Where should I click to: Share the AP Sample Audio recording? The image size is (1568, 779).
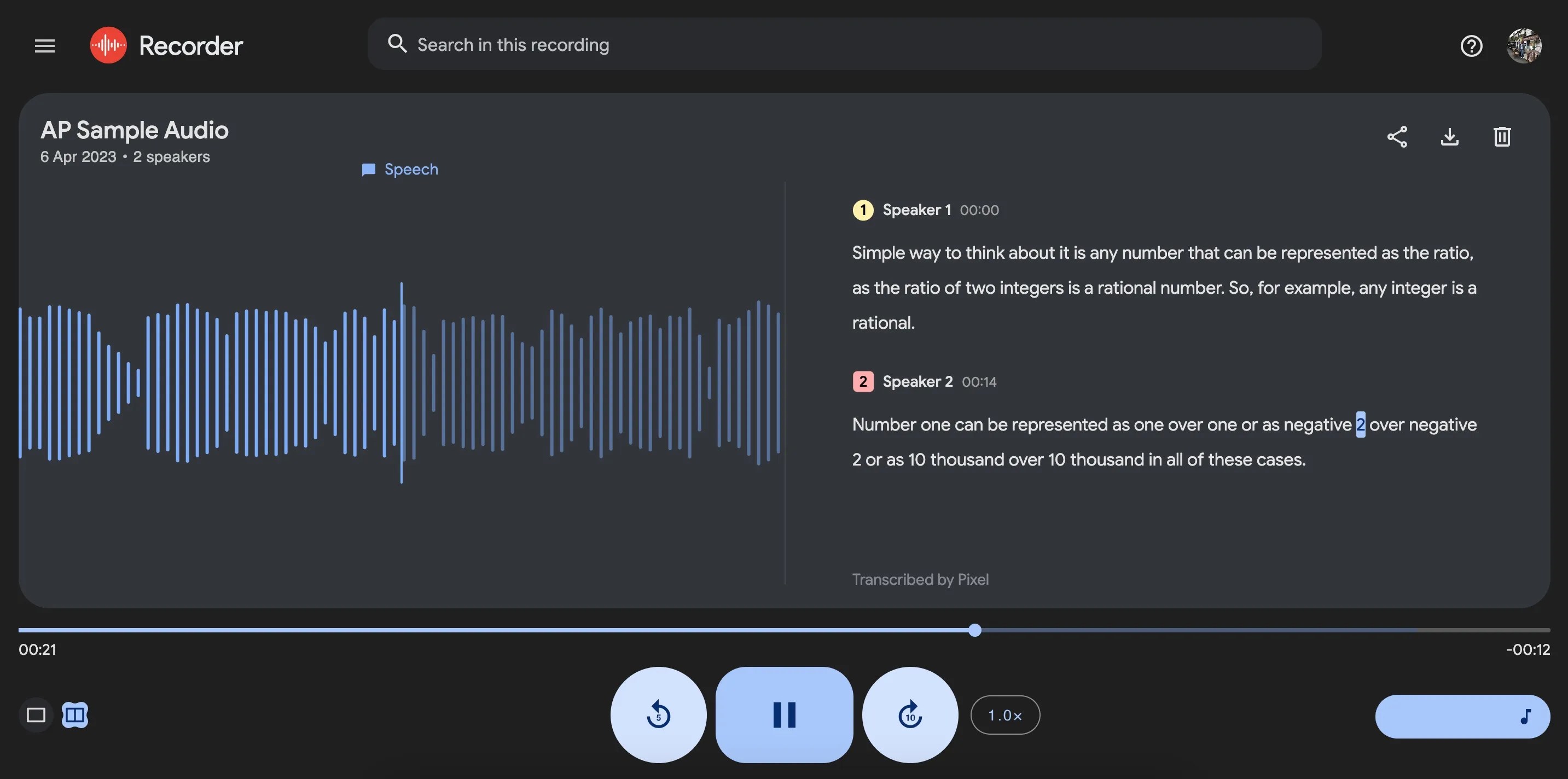tap(1397, 137)
